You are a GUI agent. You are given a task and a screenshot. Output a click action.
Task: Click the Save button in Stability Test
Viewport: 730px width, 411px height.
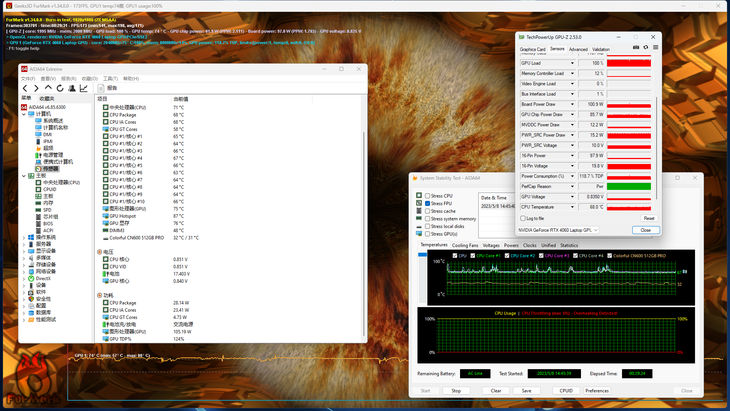pyautogui.click(x=527, y=391)
